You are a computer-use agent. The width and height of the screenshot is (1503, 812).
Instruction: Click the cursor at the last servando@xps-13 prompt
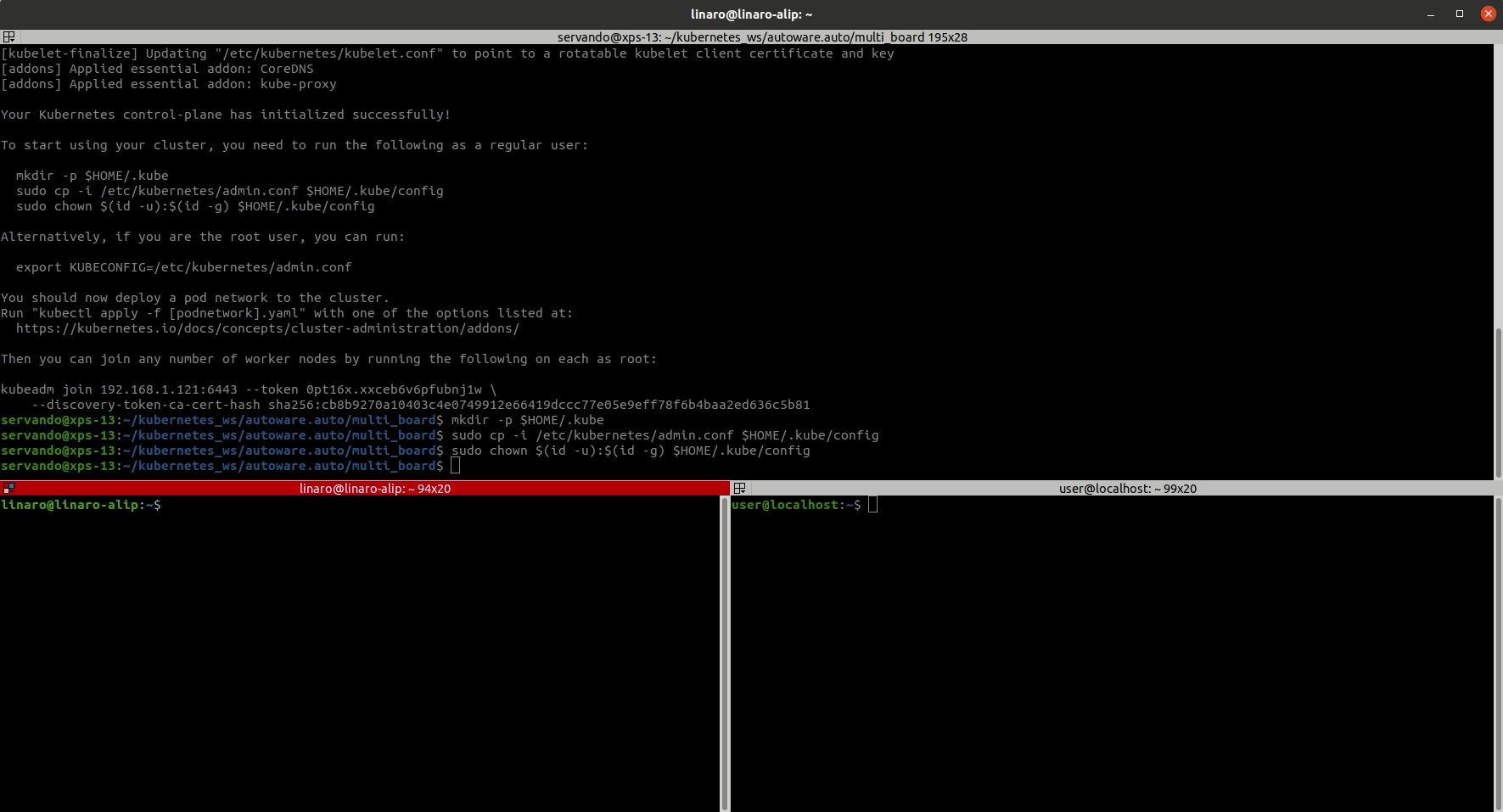(x=456, y=466)
